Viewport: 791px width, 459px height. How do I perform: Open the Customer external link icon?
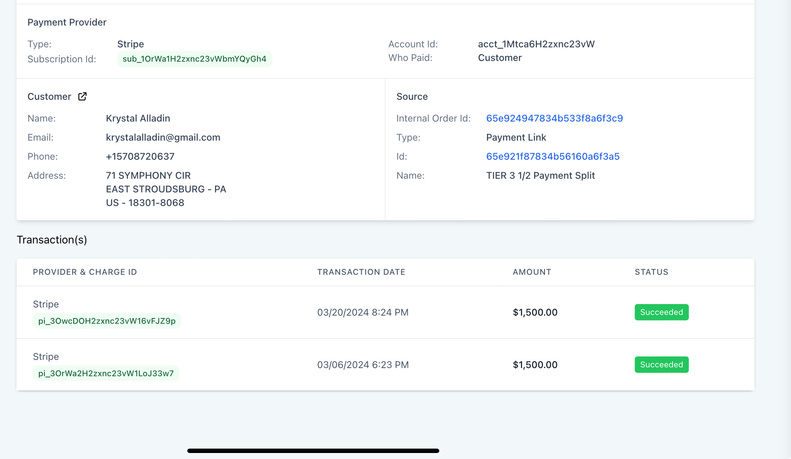click(x=83, y=97)
